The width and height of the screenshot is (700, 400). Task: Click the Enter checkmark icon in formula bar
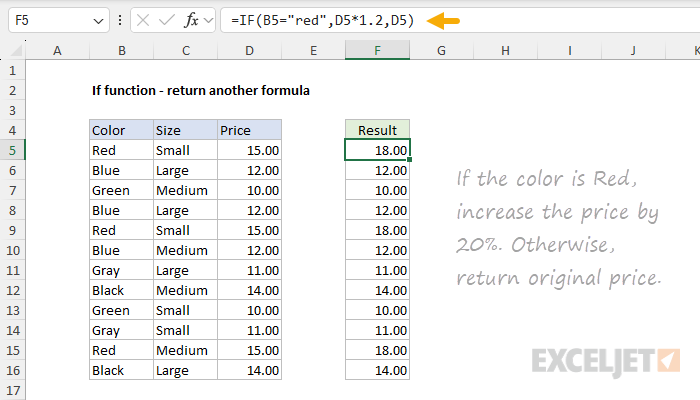[167, 20]
